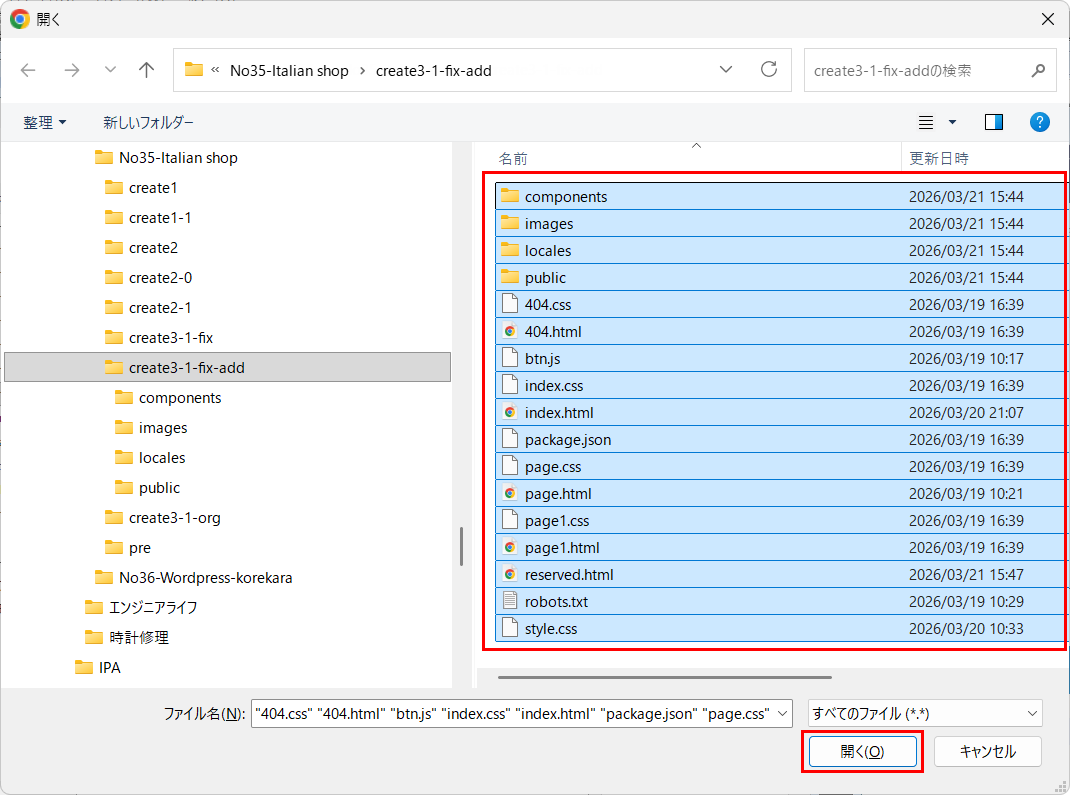Open the 整理 menu
1070x795 pixels.
[45, 122]
